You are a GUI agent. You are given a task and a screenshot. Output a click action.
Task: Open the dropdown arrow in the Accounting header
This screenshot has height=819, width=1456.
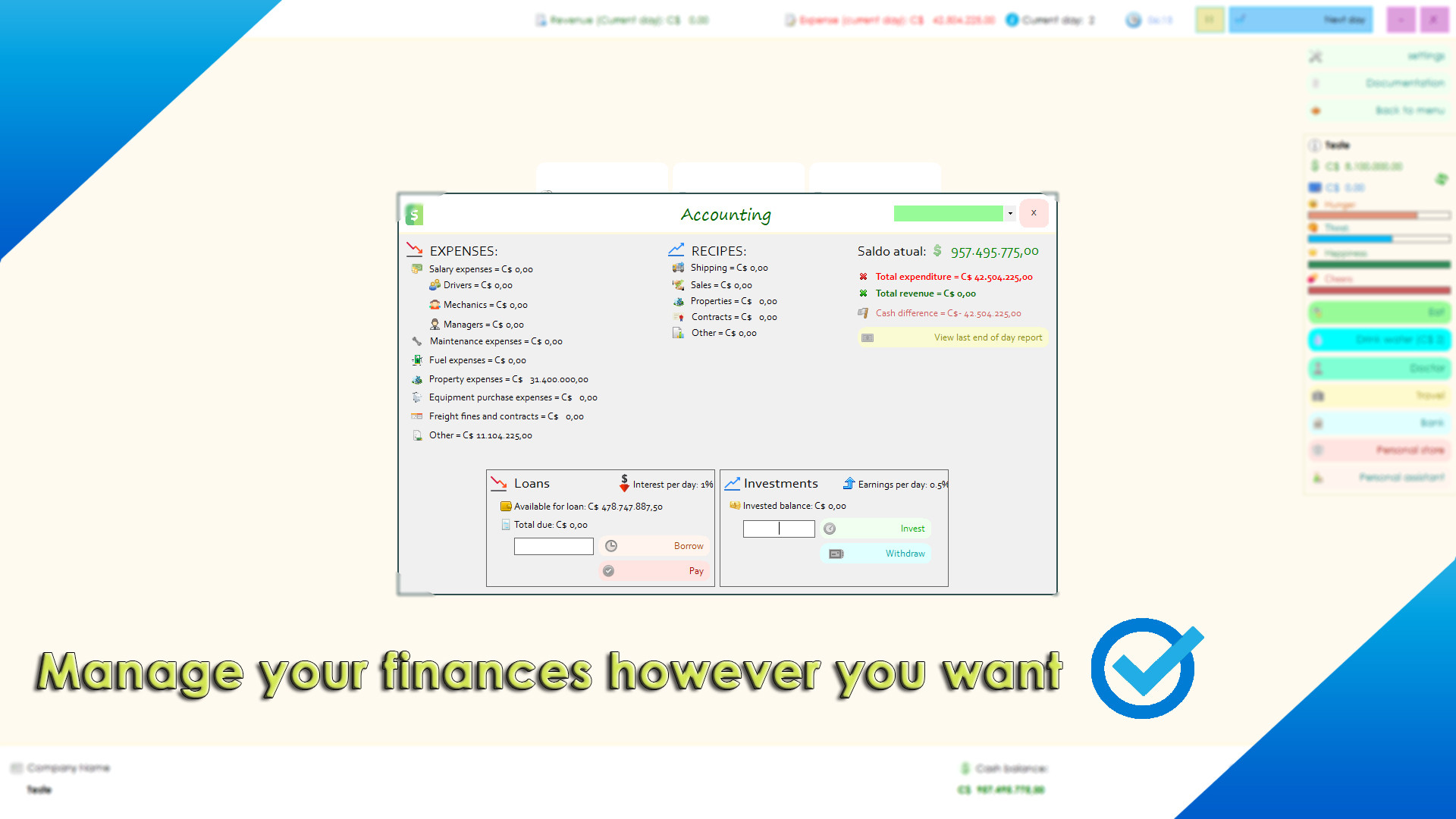tap(1010, 213)
